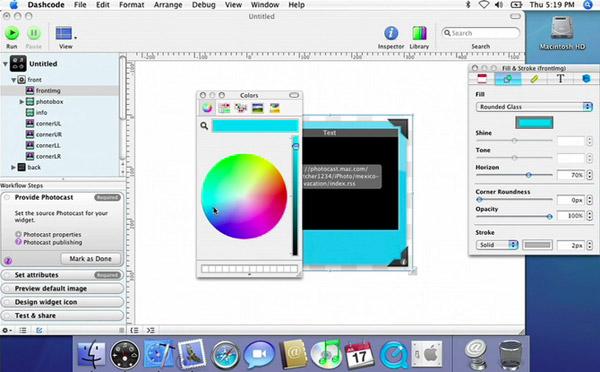Open Safari from the Dock
This screenshot has width=600, height=372.
[225, 354]
